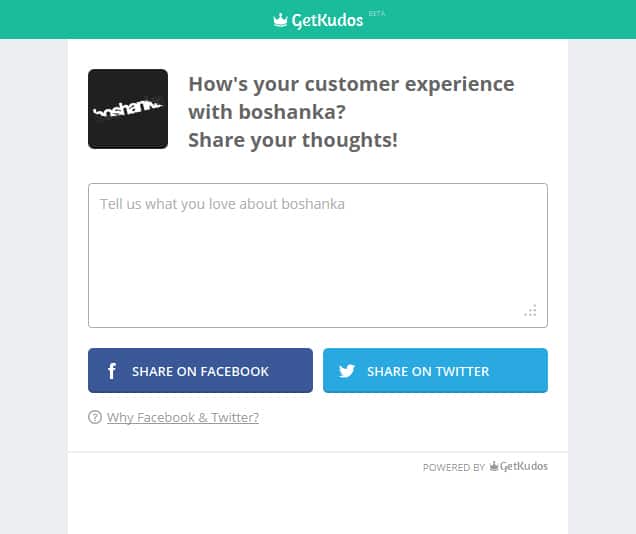Click the Facebook 'f' icon
Image resolution: width=636 pixels, height=534 pixels.
(x=112, y=371)
